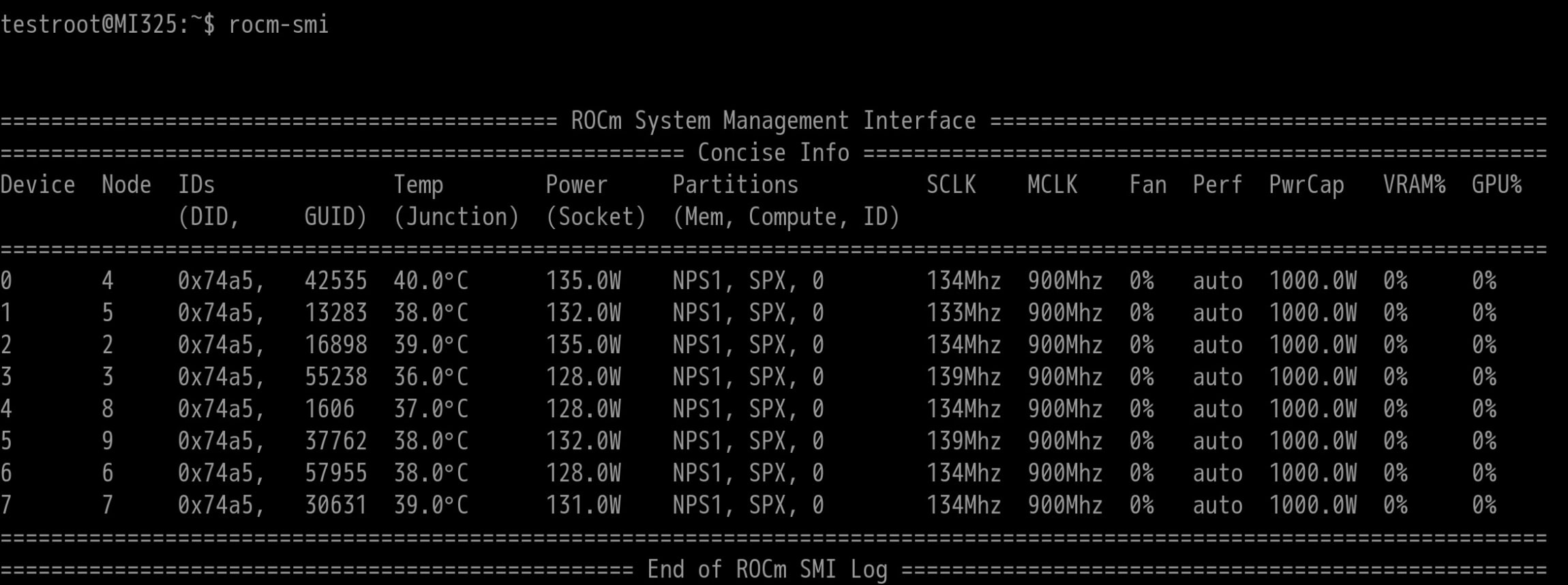Viewport: 1568px width, 585px height.
Task: Click the 36.0°C temperature value
Action: point(431,377)
